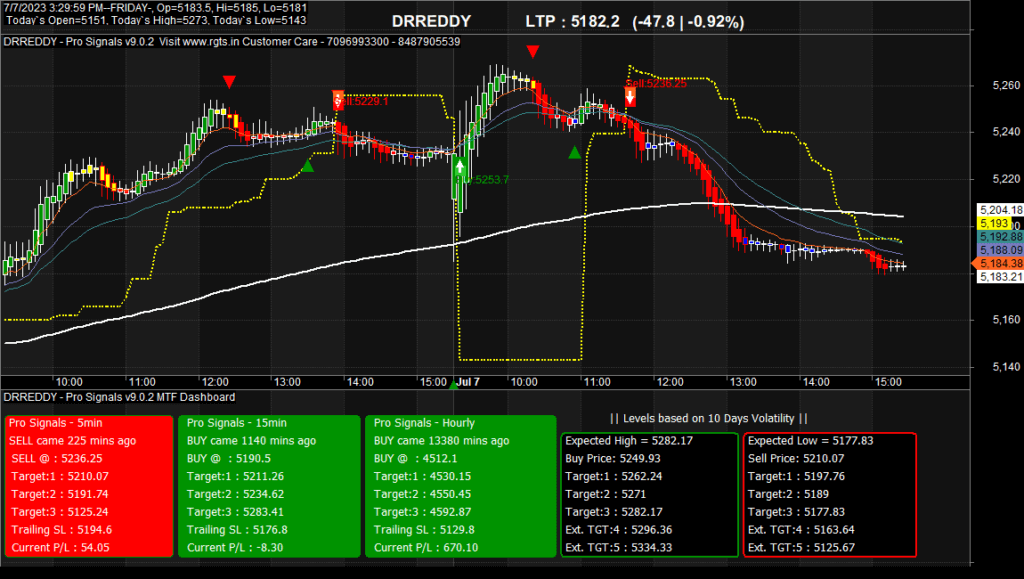Select the red sell arrow box beside Sell:5229.1
1024x579 pixels.
tap(338, 100)
